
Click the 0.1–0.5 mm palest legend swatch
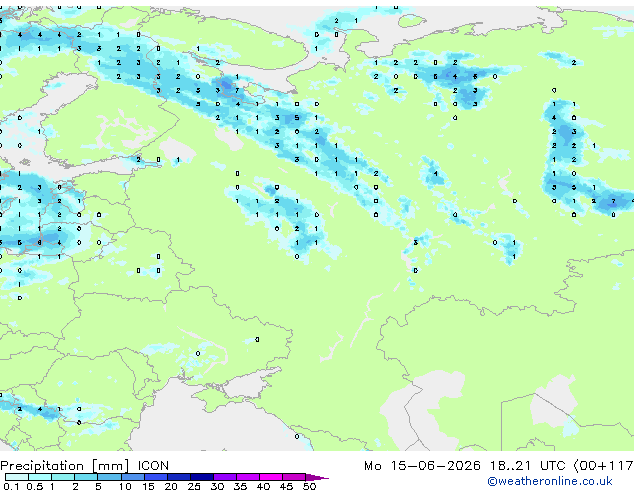[x=17, y=477]
